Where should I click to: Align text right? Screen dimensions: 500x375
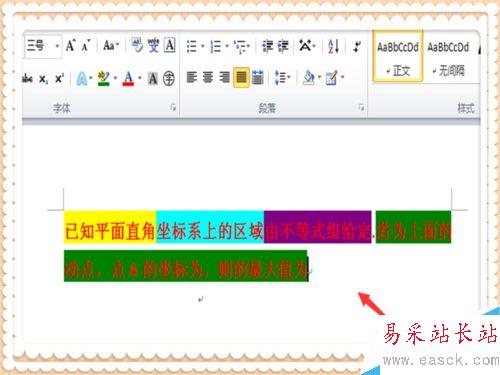(224, 77)
